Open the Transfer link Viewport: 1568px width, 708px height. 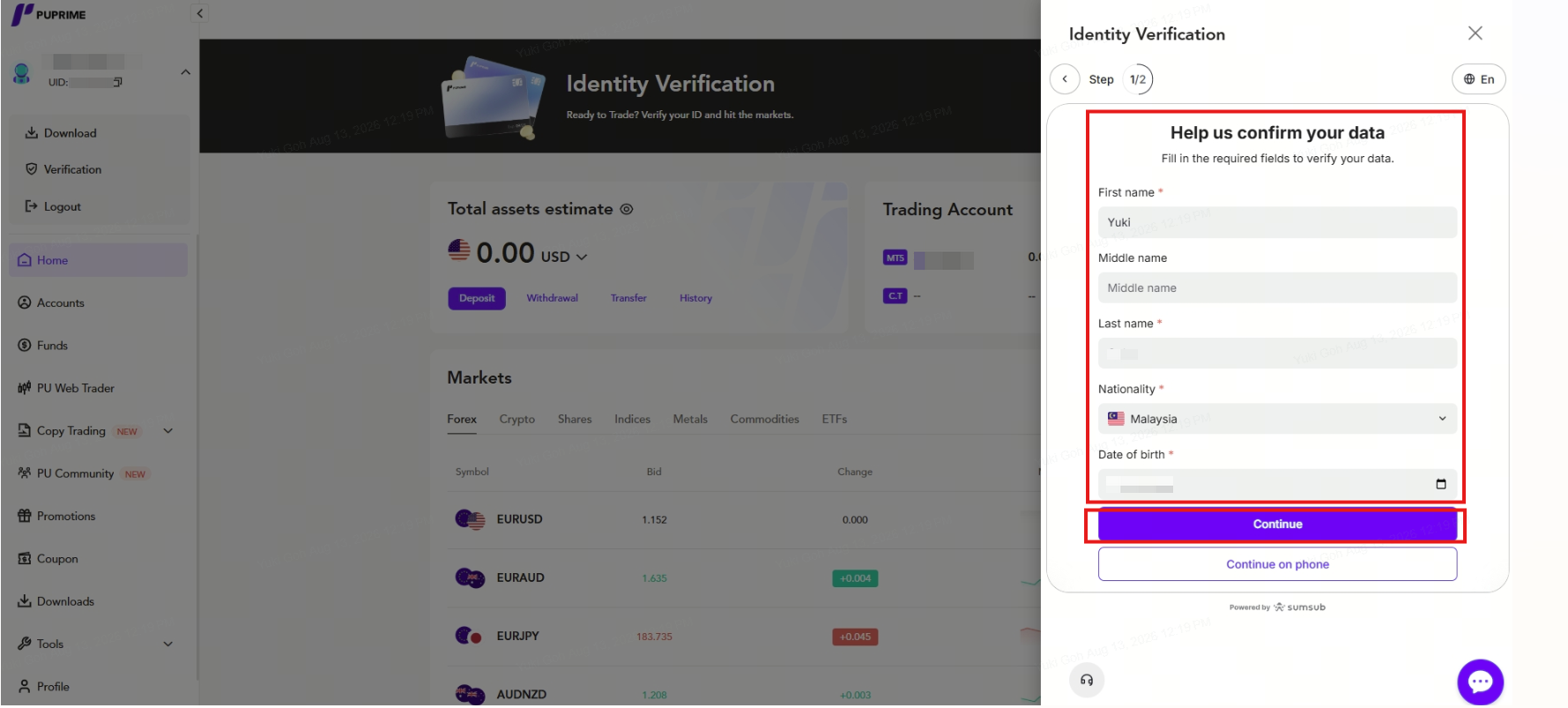[x=628, y=299]
